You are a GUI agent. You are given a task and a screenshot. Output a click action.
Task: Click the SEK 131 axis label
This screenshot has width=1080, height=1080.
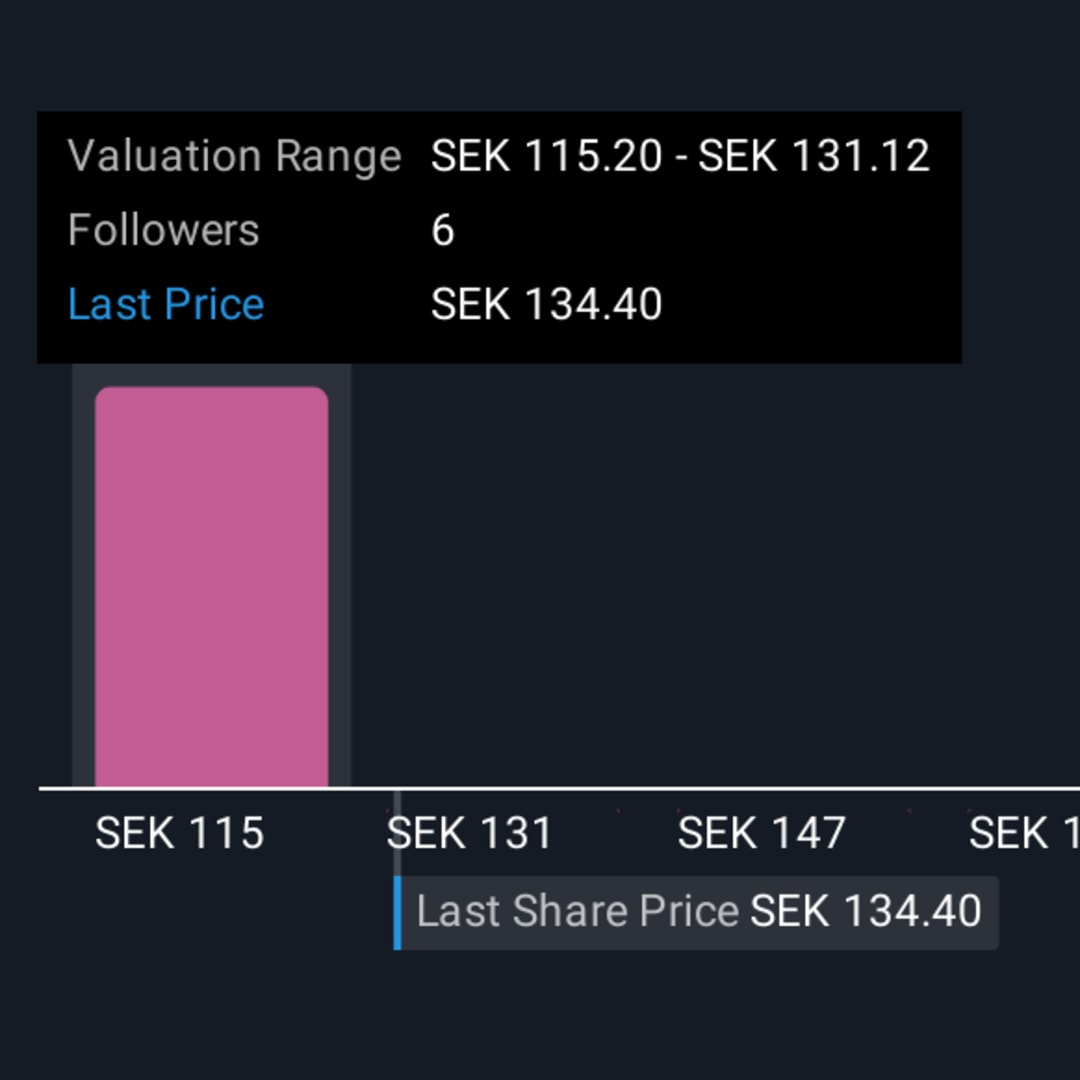coord(470,833)
